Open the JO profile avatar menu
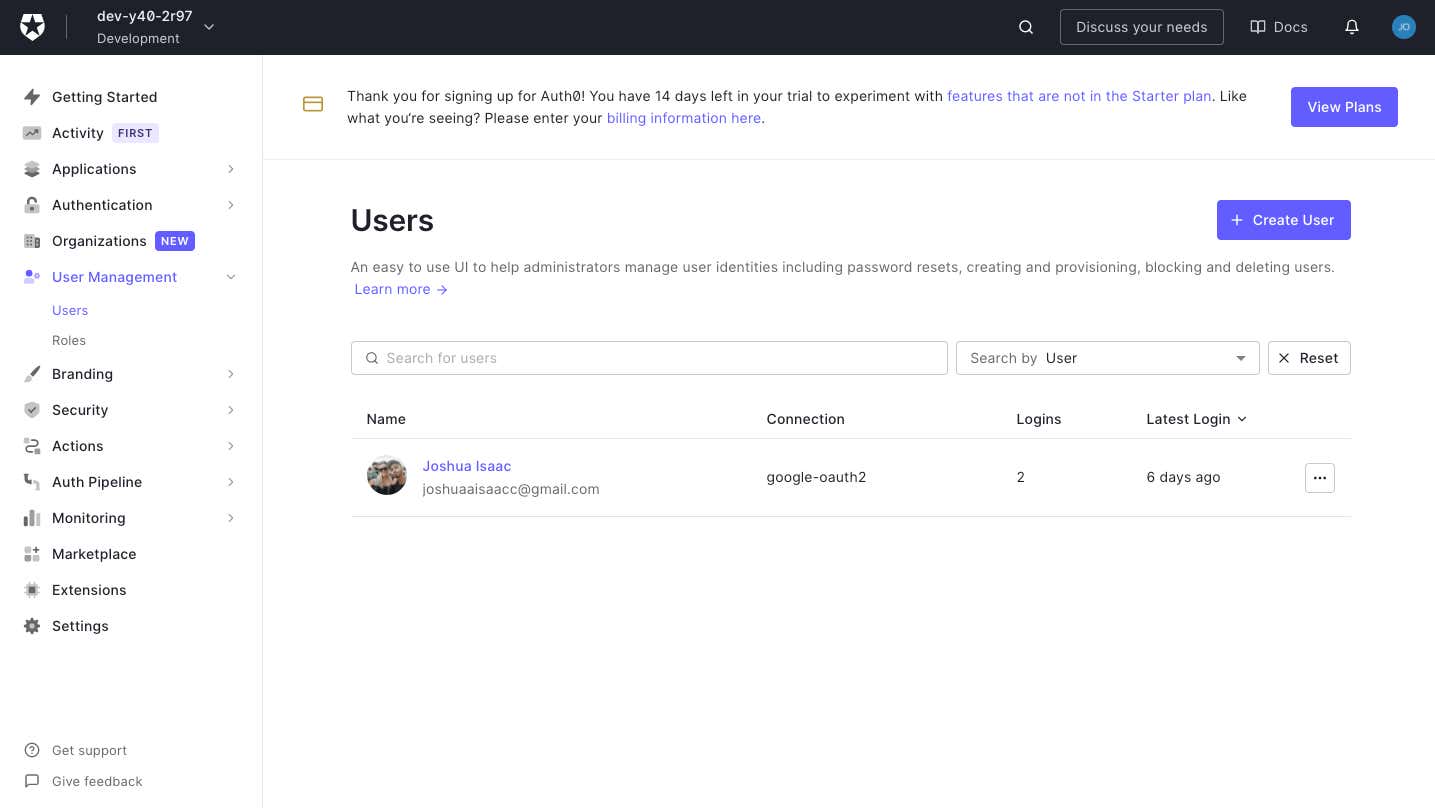This screenshot has height=808, width=1435. click(1404, 27)
